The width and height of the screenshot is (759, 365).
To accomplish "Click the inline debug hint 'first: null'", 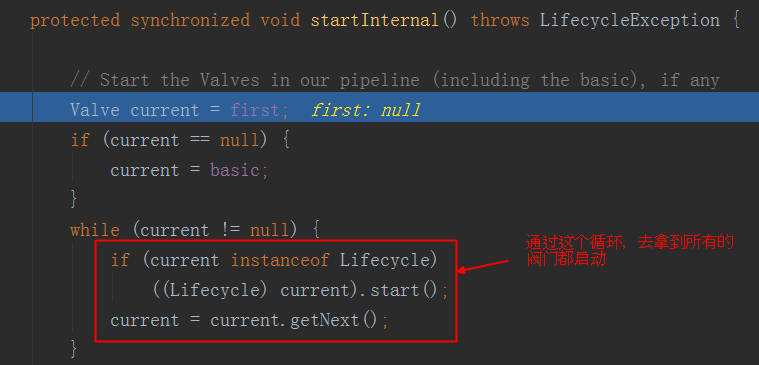I will tap(365, 110).
